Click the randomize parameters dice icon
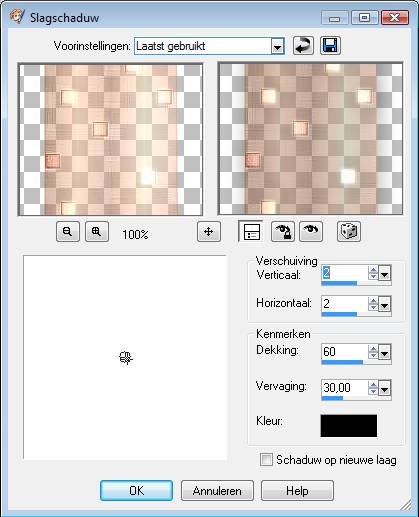The height and width of the screenshot is (517, 419). [x=349, y=232]
